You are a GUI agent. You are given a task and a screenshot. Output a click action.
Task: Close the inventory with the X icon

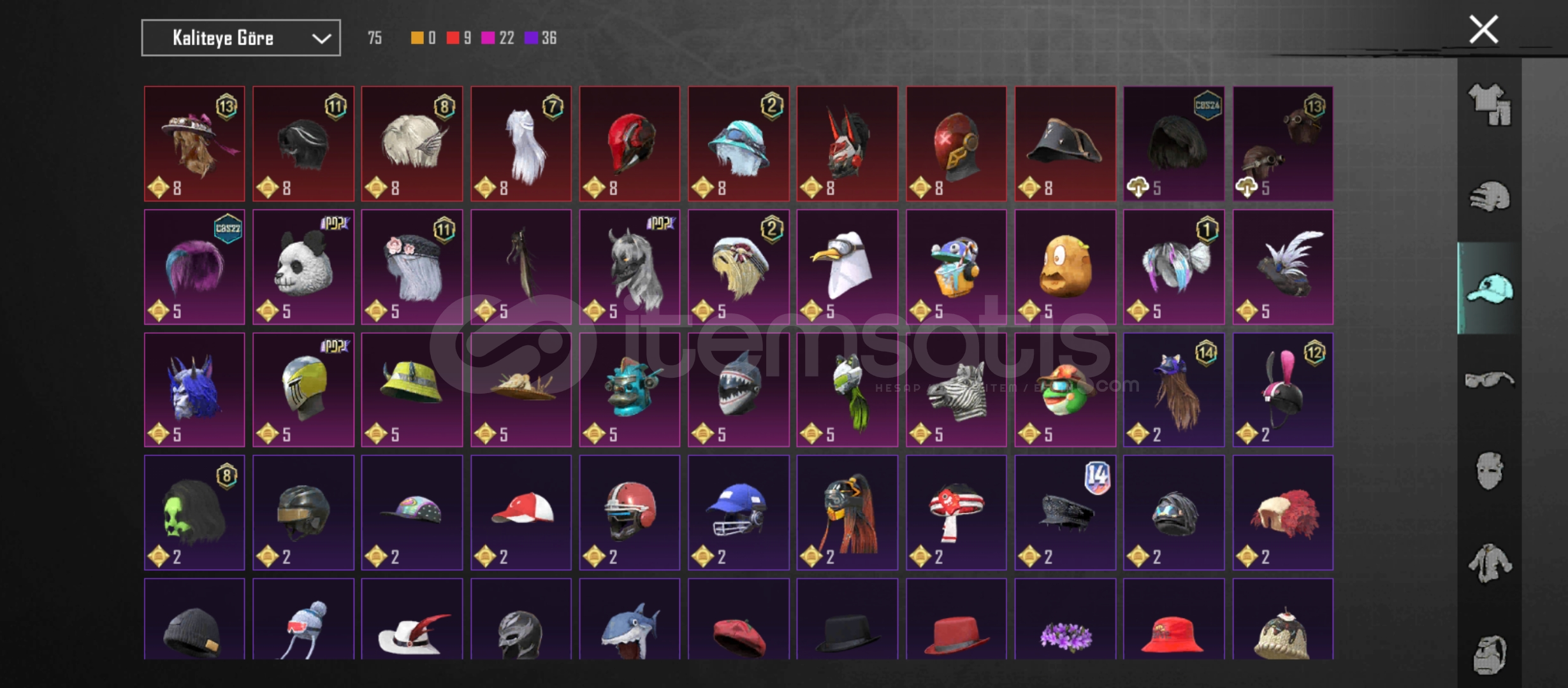1484,30
